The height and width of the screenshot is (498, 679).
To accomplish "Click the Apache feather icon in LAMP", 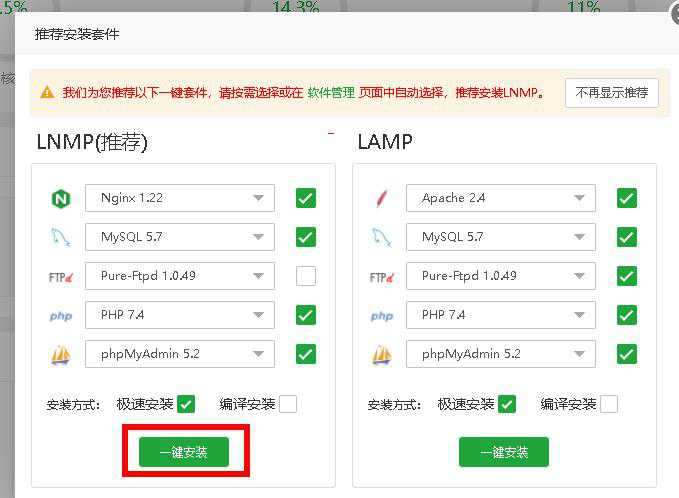I will (382, 199).
